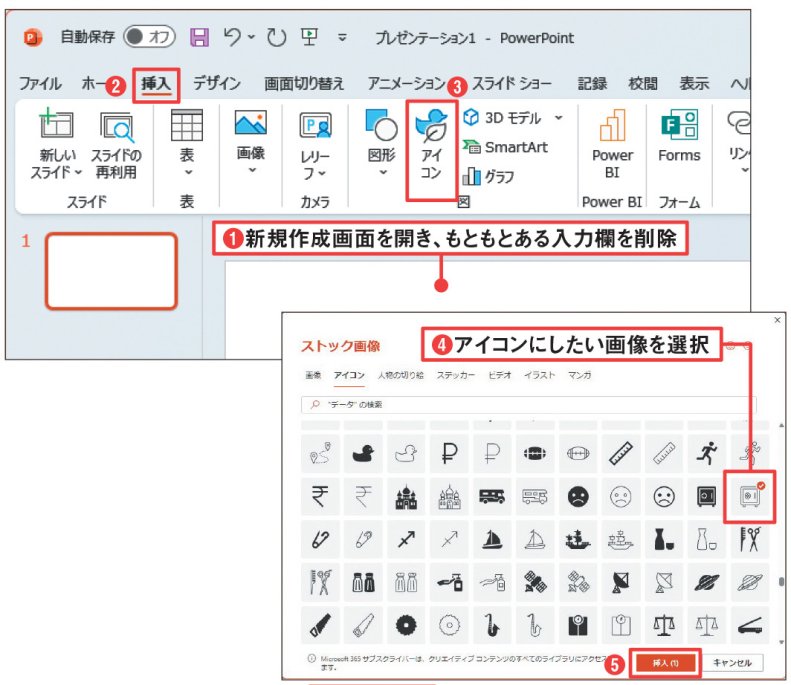Select the filled circular saw blade icon
This screenshot has height=685, width=791.
pos(406,626)
